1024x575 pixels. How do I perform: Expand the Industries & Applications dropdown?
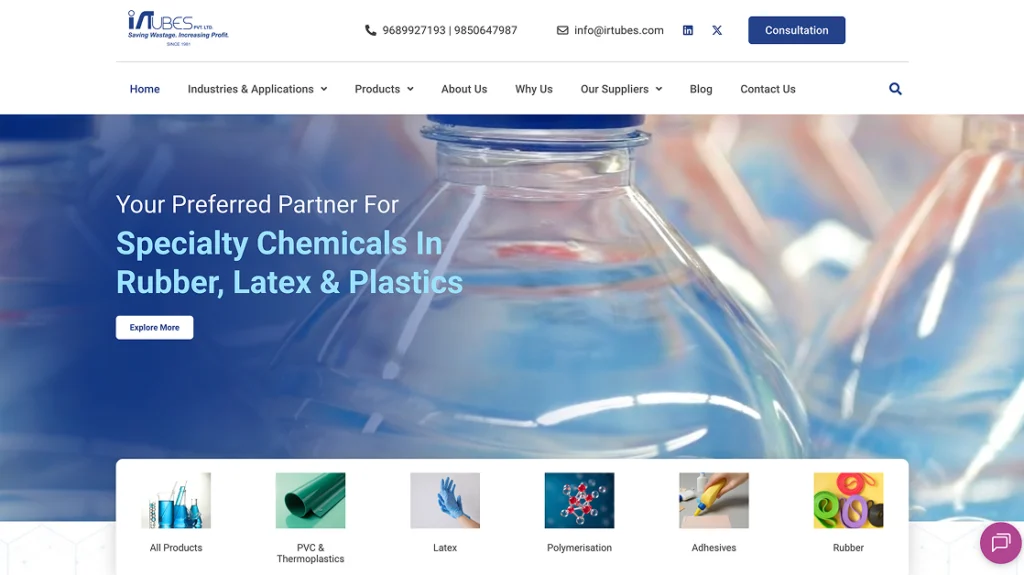click(x=257, y=89)
